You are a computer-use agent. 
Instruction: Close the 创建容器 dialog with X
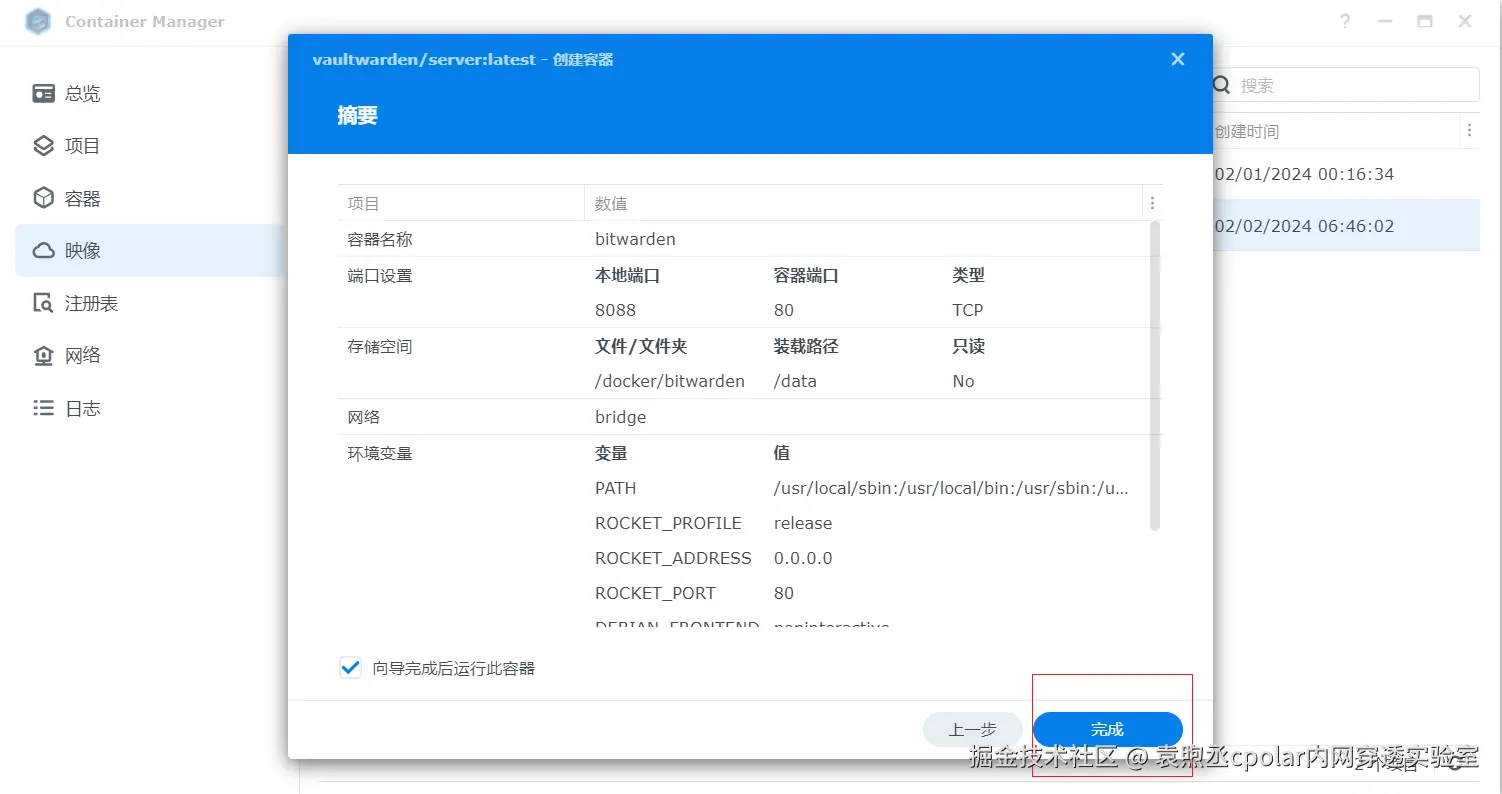coord(1178,59)
